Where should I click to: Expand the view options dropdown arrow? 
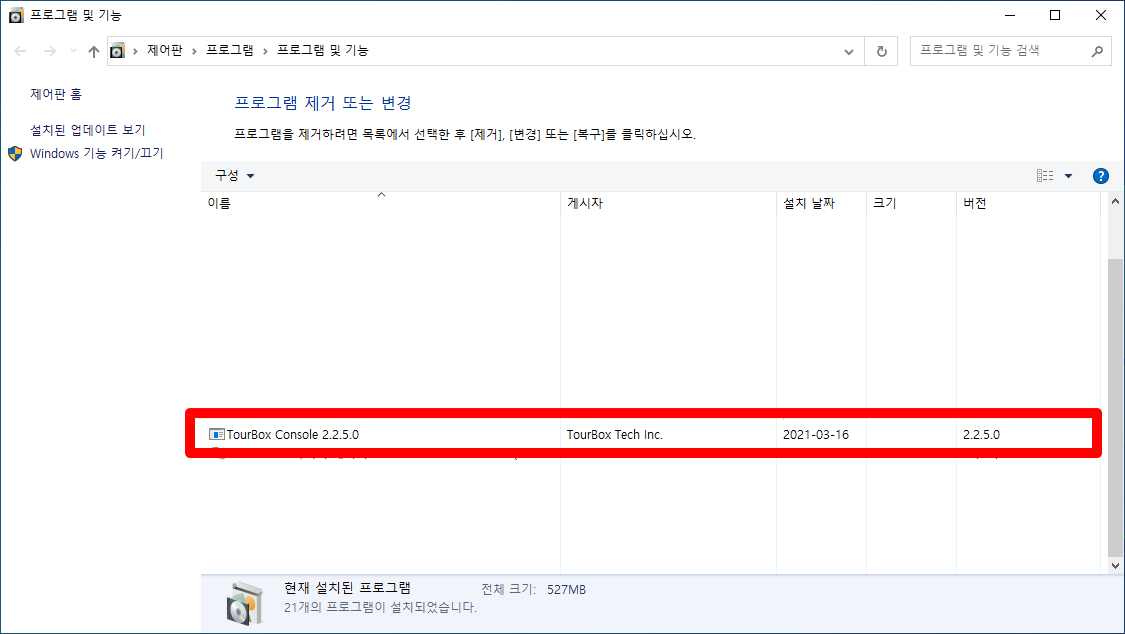[1068, 176]
